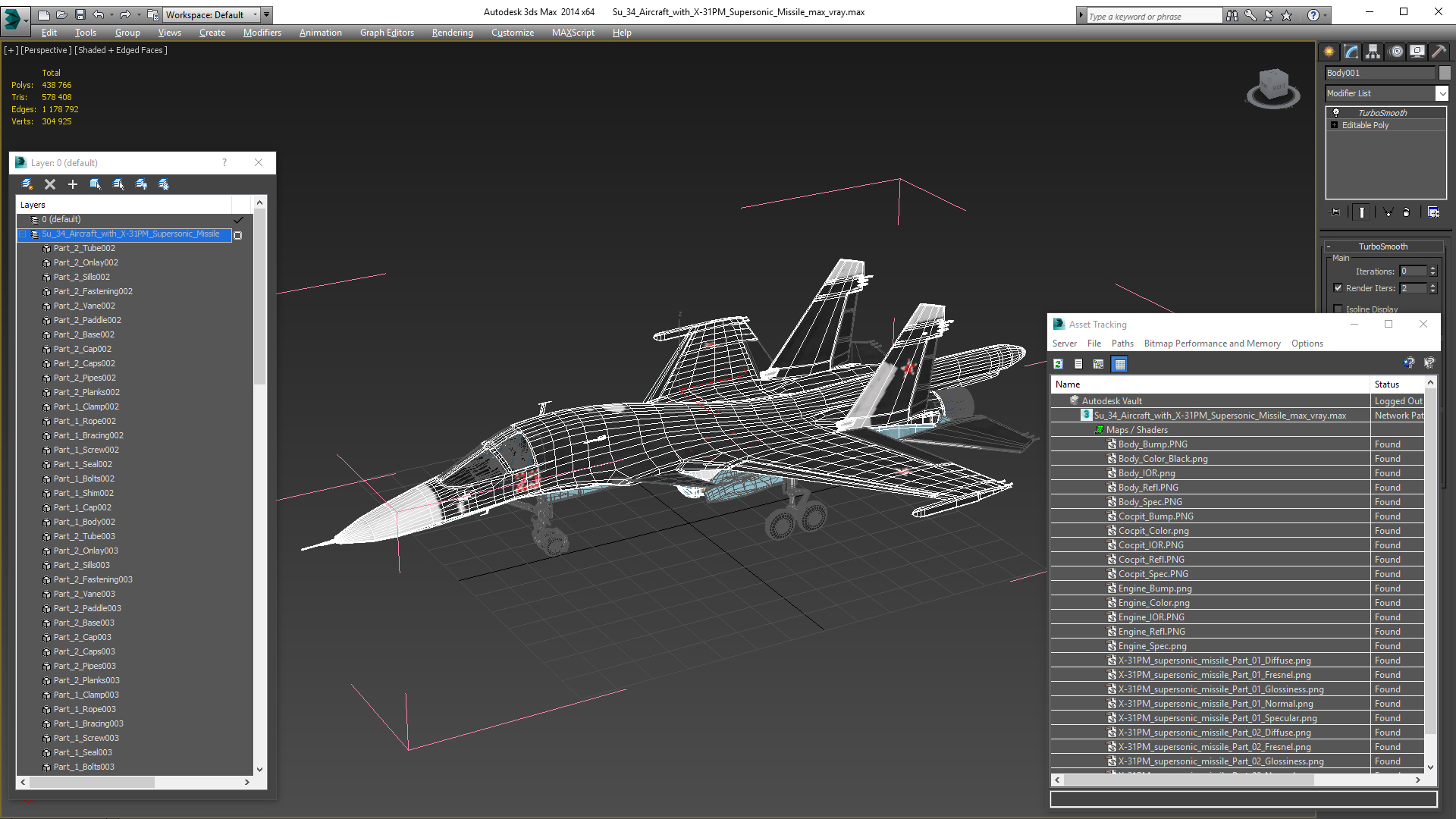This screenshot has width=1456, height=819.
Task: Open the Modify command panel tab
Action: coord(1351,52)
